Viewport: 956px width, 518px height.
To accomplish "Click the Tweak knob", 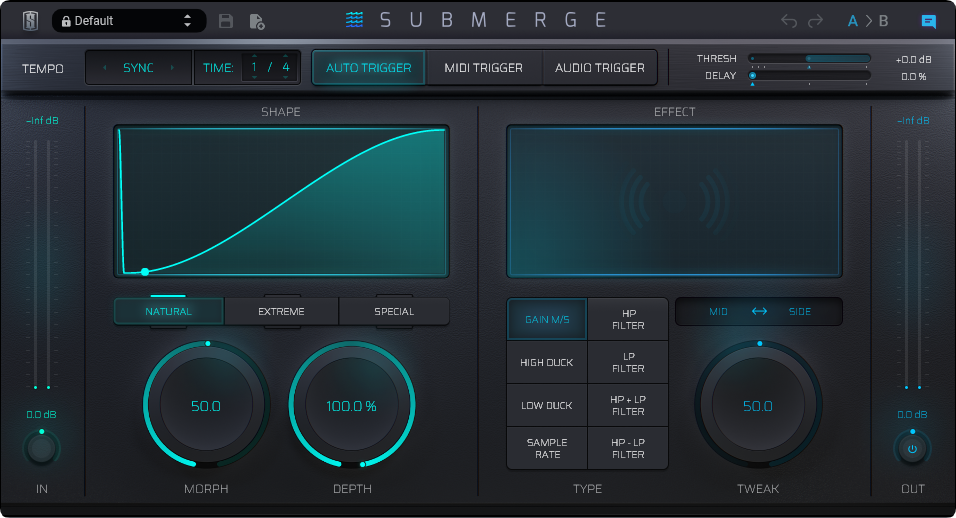I will (758, 405).
